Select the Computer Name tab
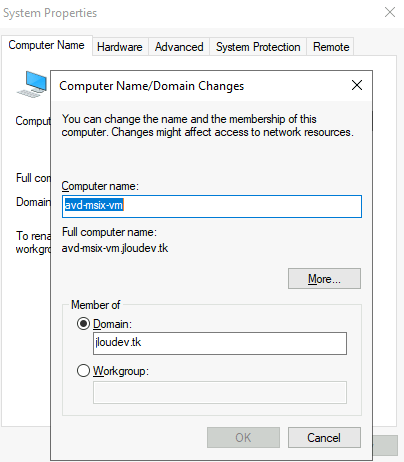The width and height of the screenshot is (404, 462). pos(46,45)
